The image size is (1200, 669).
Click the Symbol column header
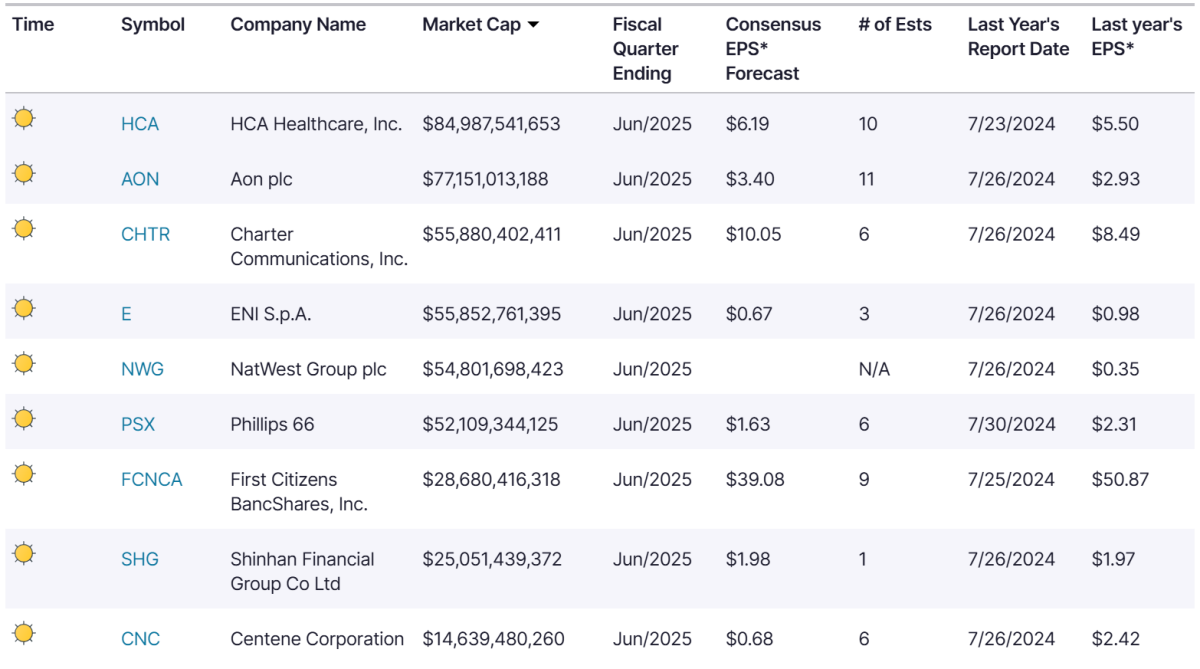click(x=153, y=25)
